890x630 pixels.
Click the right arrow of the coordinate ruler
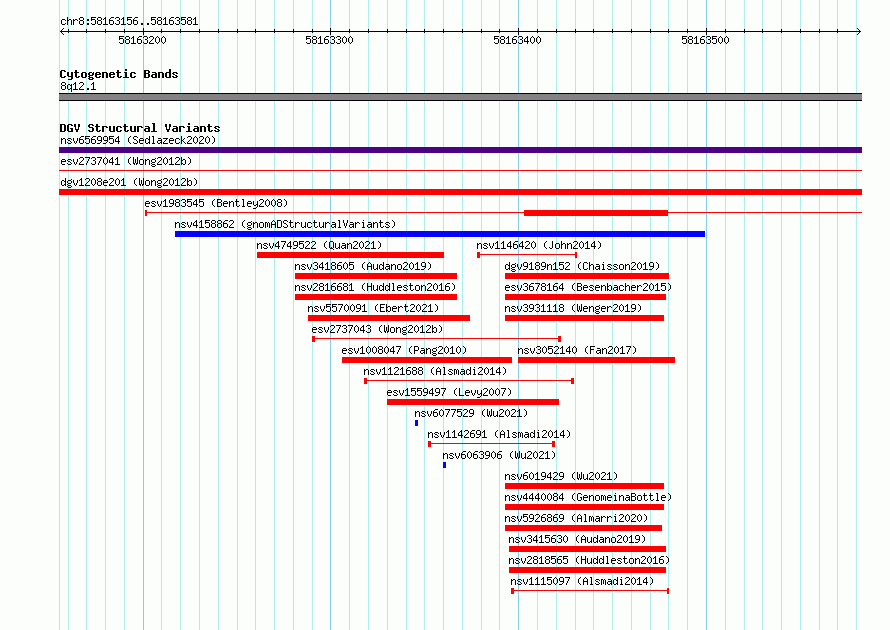tap(859, 32)
